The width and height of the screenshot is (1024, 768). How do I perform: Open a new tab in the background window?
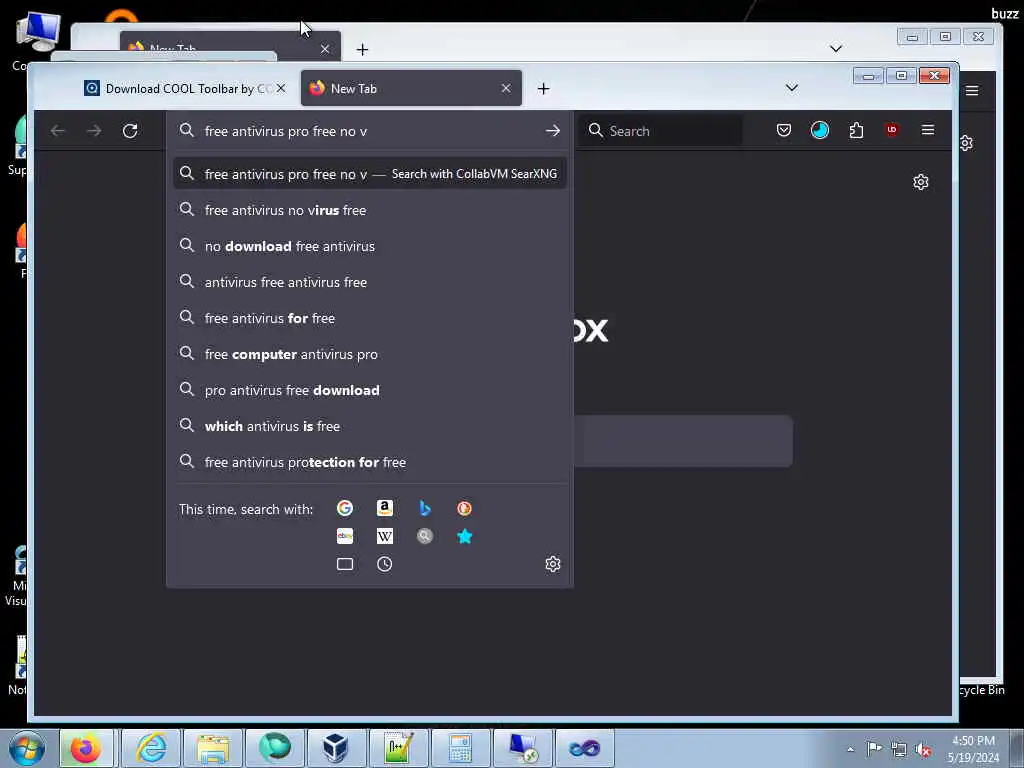point(362,50)
